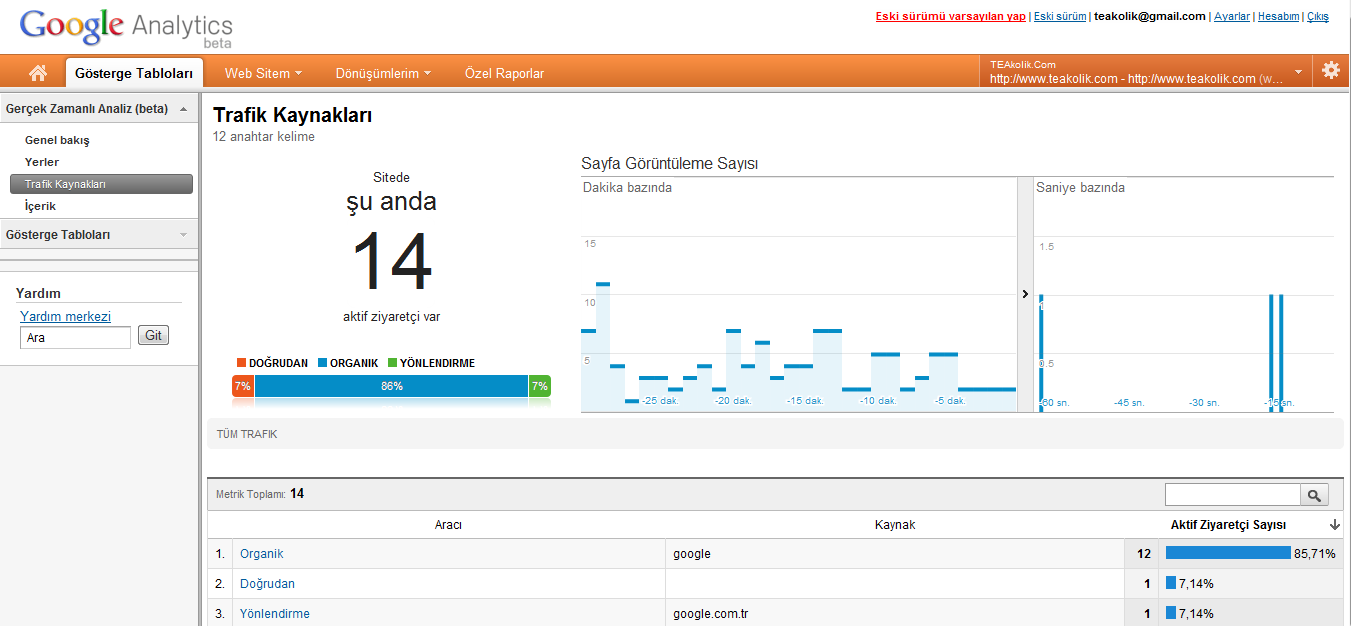Click the ORGANIK legend label
Viewport: 1351px width, 626px height.
[x=354, y=363]
